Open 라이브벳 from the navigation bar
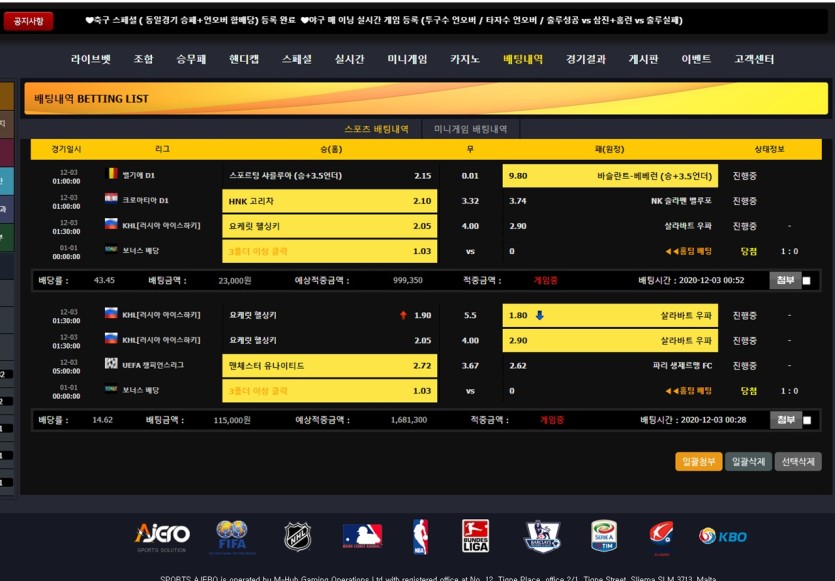Viewport: 835px width, 581px height. (91, 59)
